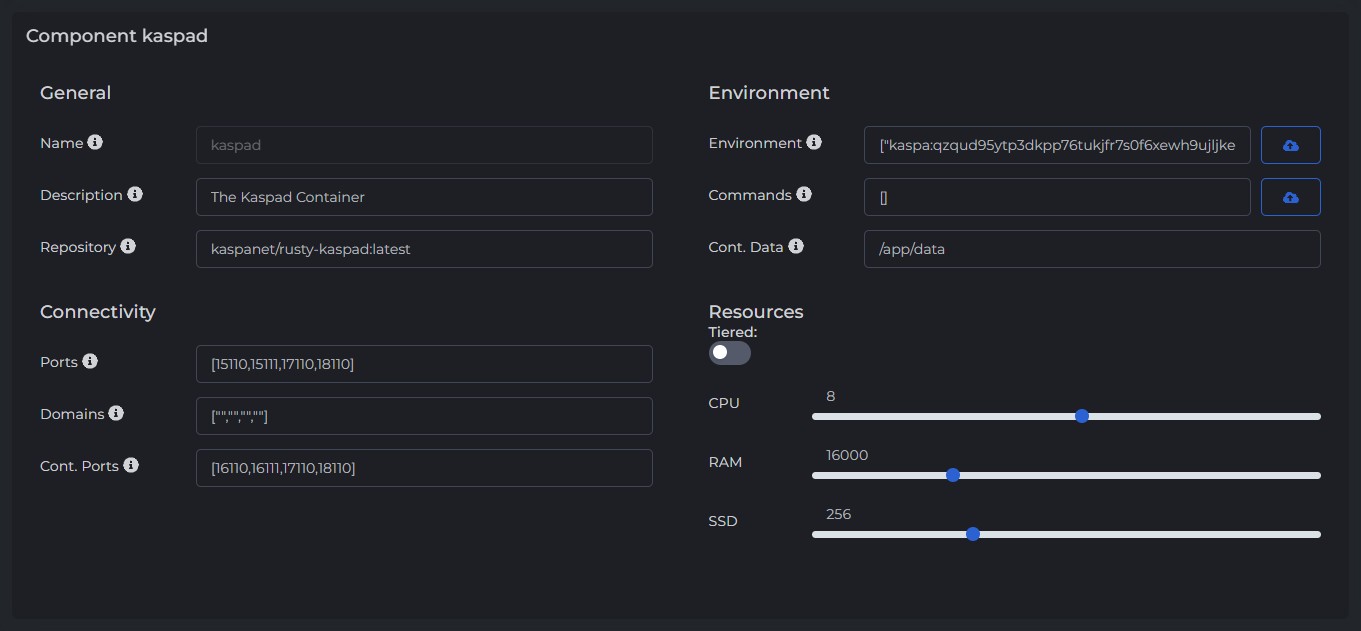Click into the Repository input field

(x=424, y=249)
